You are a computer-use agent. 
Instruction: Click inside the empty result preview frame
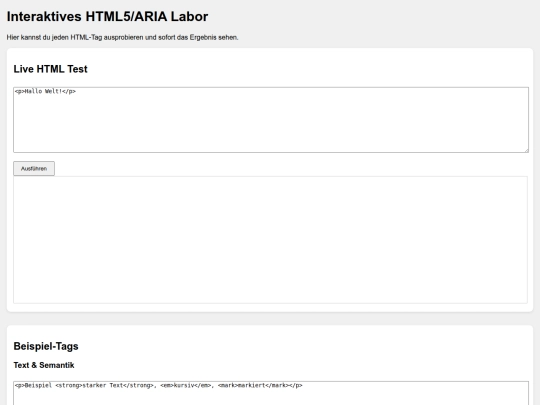(270, 240)
